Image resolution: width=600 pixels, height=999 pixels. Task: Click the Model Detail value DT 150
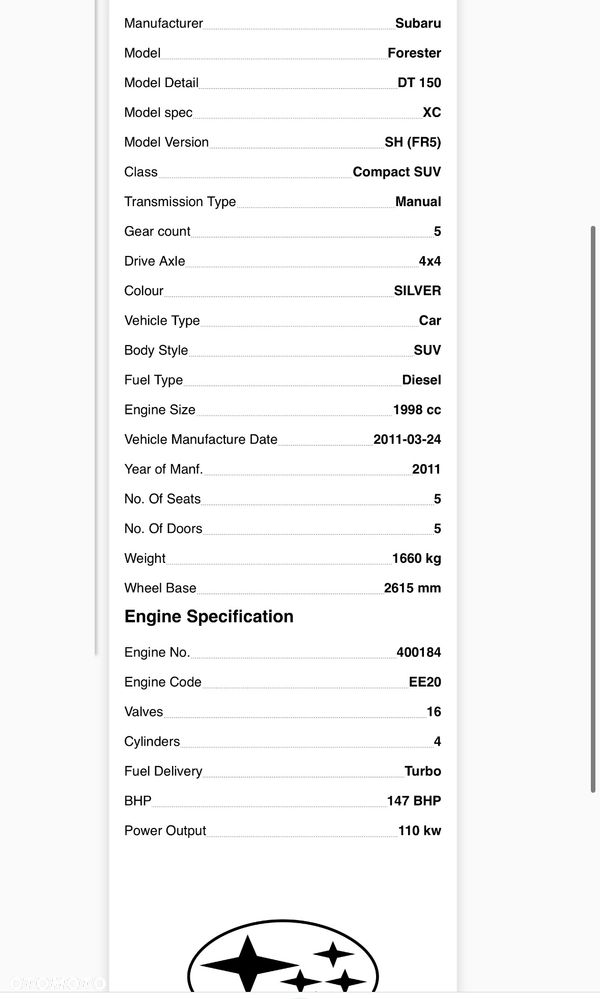[x=419, y=82]
